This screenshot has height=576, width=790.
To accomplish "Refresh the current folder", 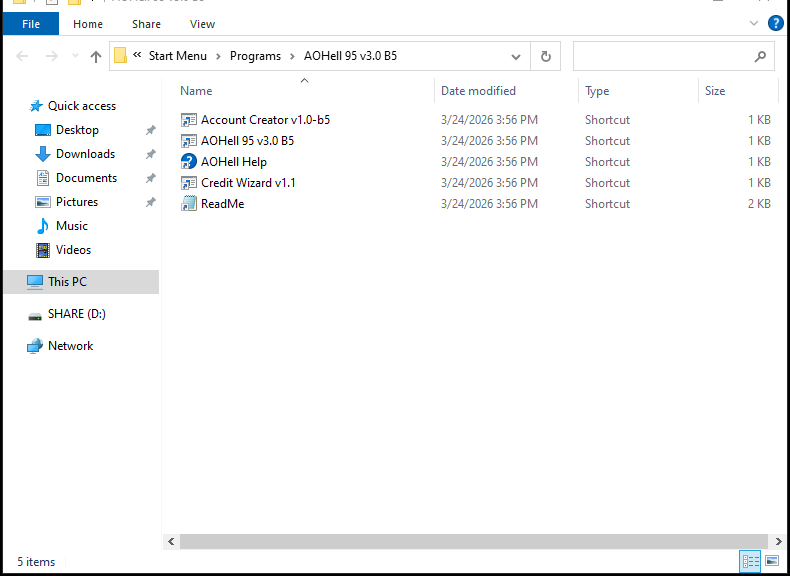I will pyautogui.click(x=545, y=56).
